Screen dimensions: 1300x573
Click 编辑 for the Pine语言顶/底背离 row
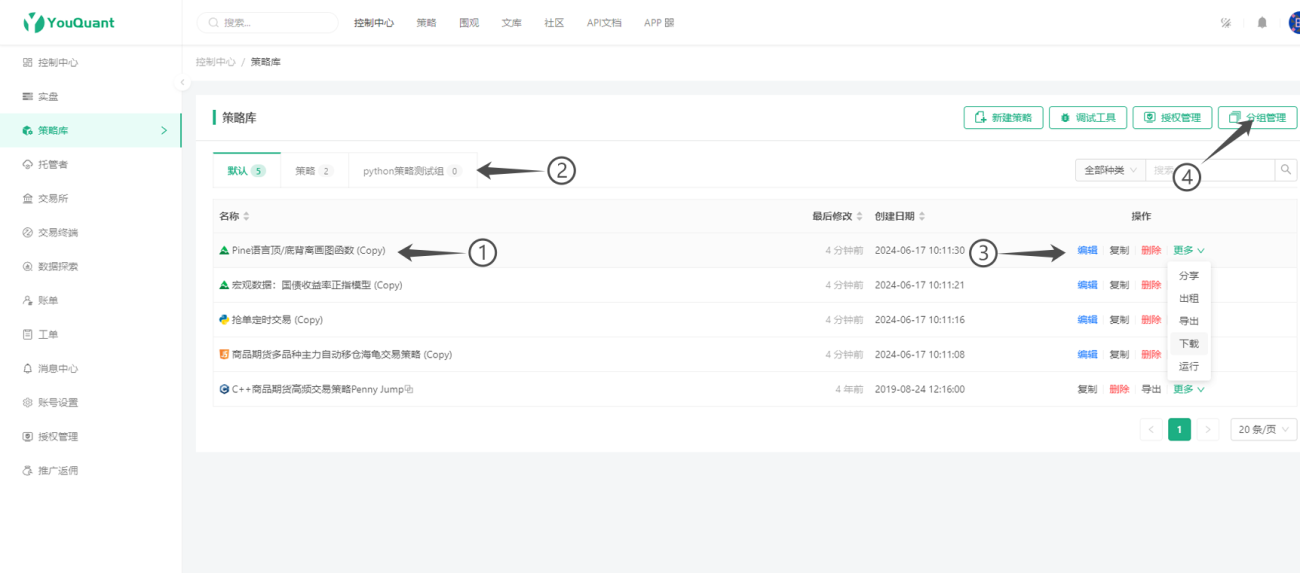1087,251
